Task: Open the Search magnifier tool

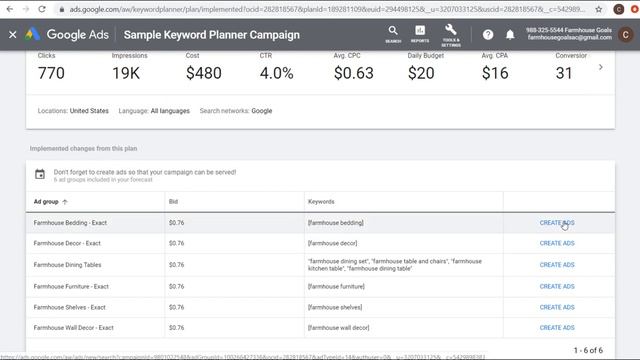Action: [x=393, y=34]
